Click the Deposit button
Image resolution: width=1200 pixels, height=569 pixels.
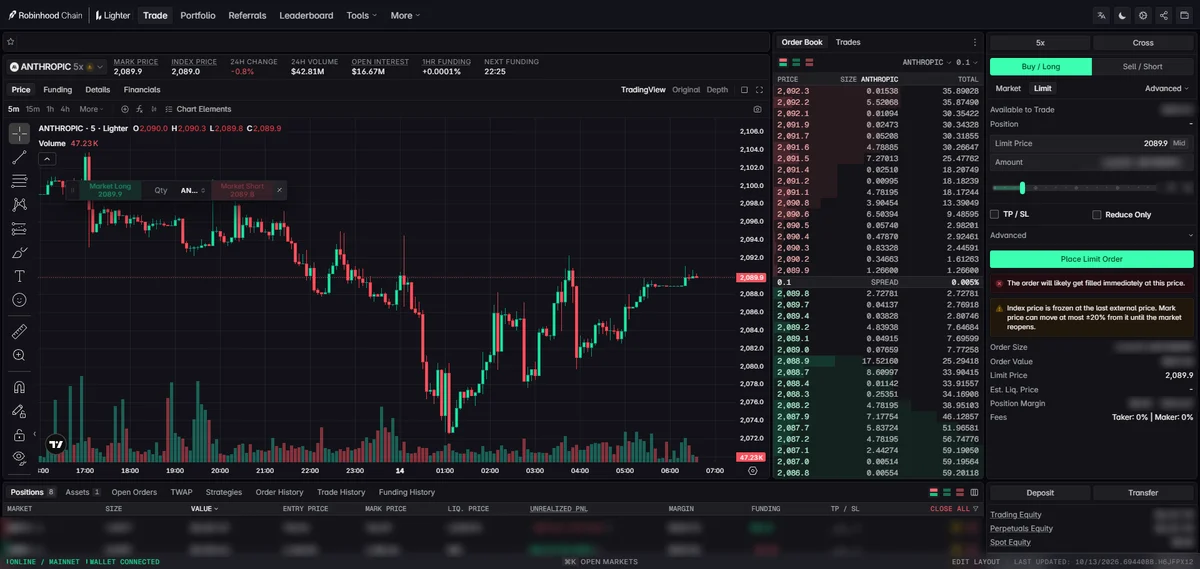1039,492
